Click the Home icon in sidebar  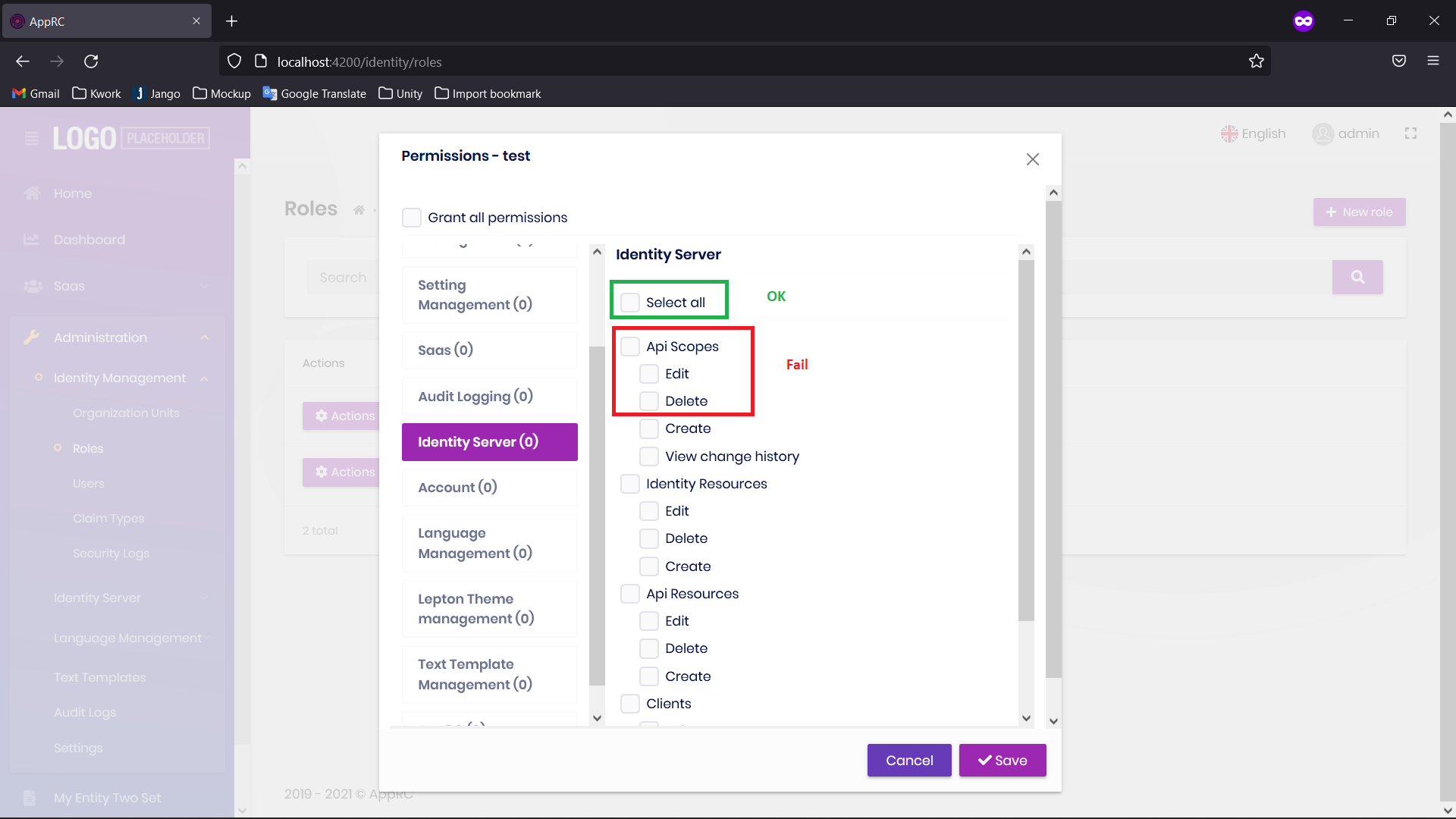[32, 193]
